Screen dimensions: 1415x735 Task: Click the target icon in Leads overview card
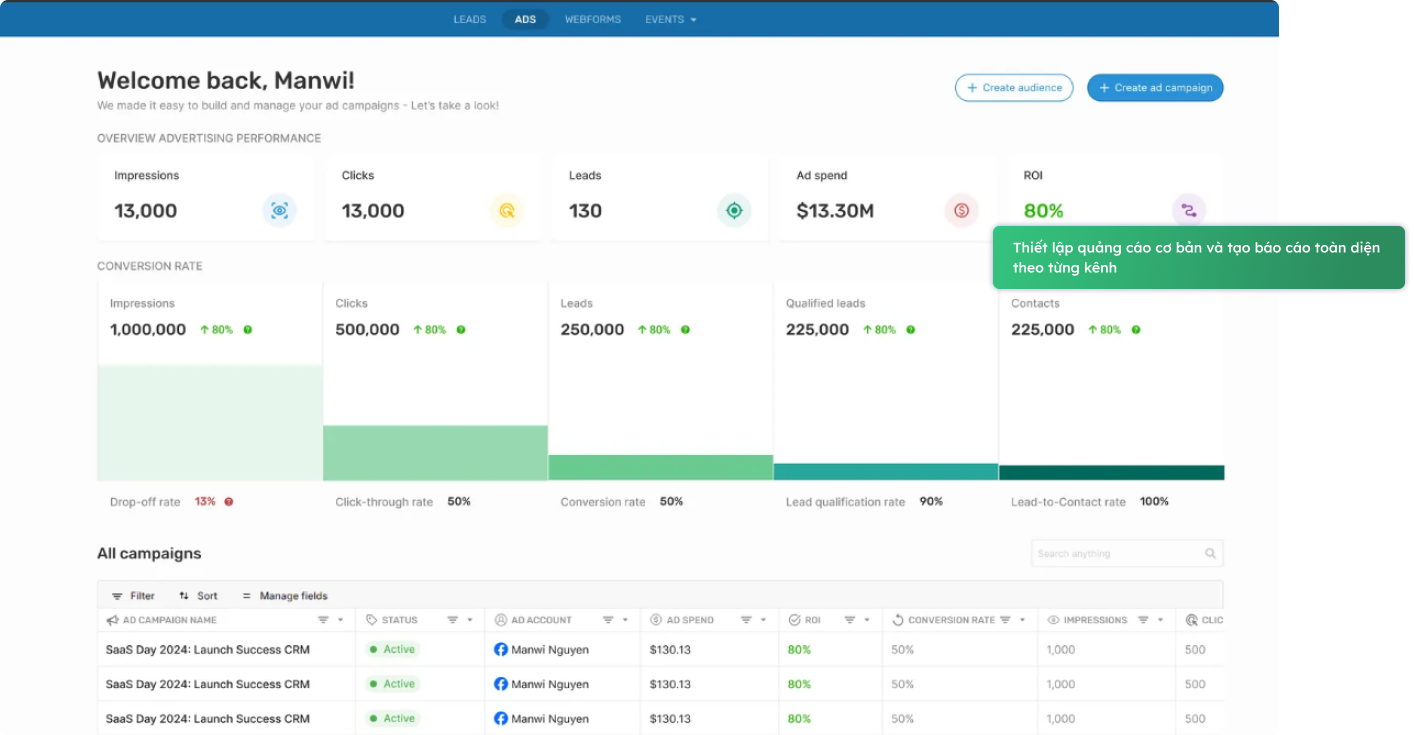(734, 210)
